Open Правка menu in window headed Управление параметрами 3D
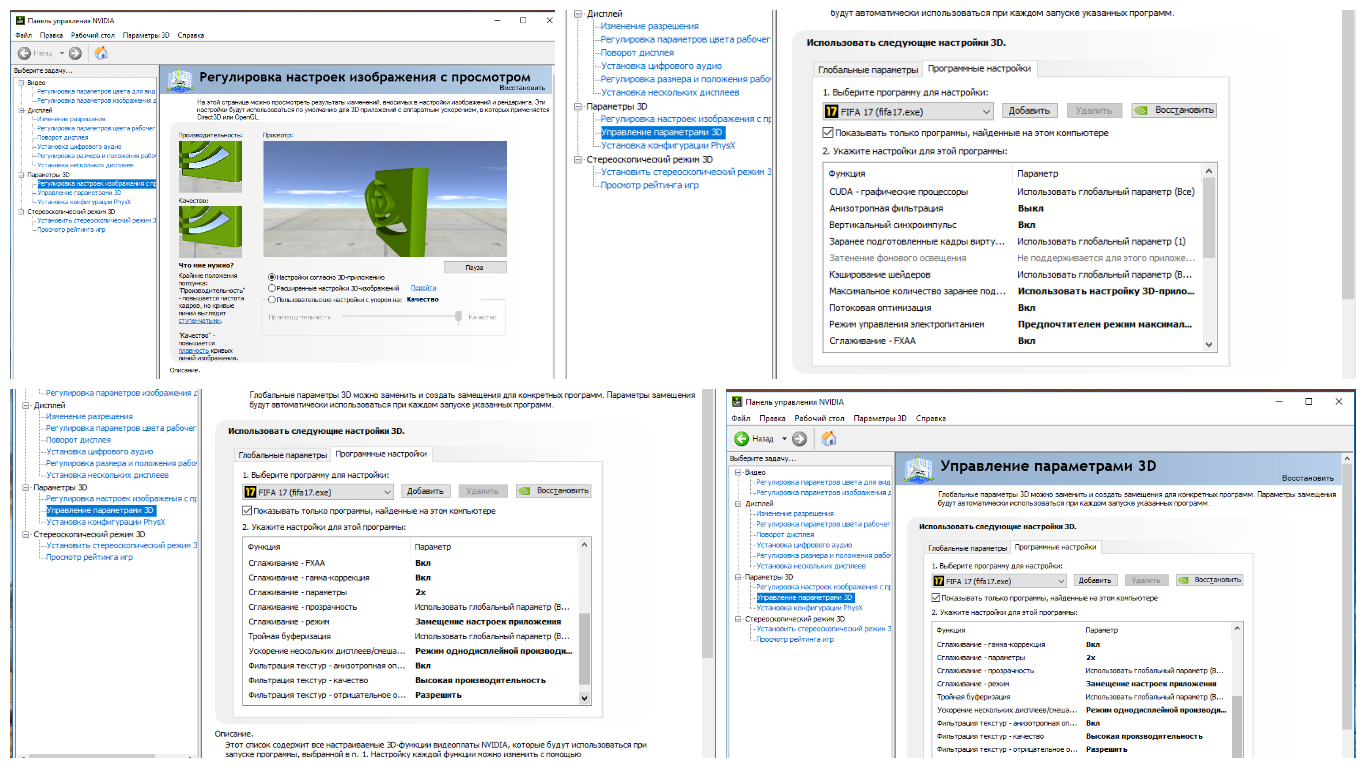This screenshot has height=768, width=1366. tap(772, 418)
